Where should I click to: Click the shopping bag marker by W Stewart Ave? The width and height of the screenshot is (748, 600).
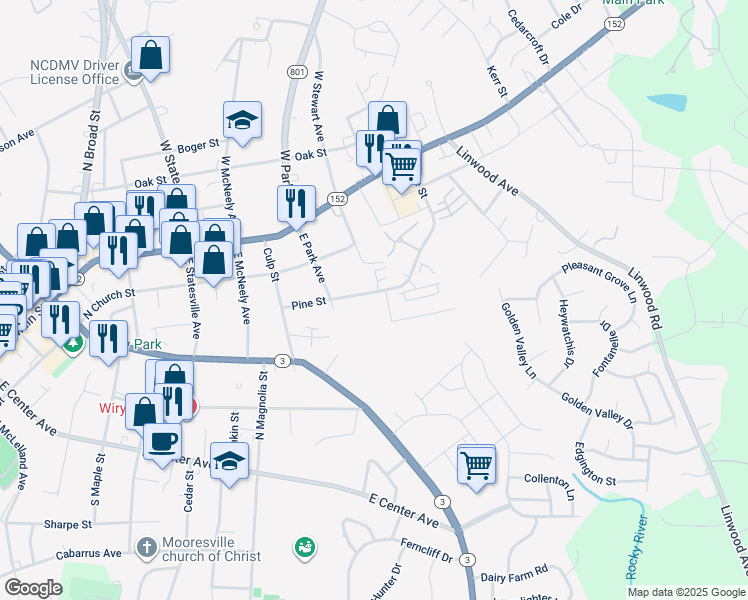click(387, 121)
